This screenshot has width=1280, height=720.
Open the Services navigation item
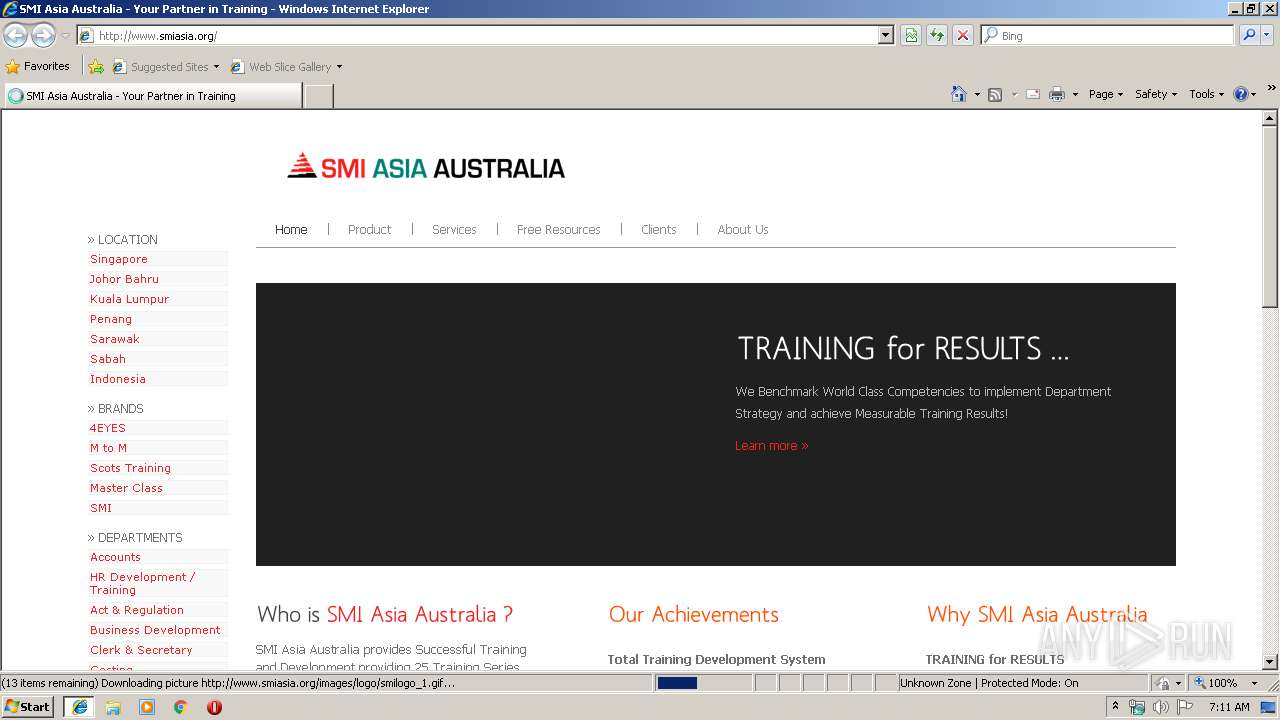[454, 229]
